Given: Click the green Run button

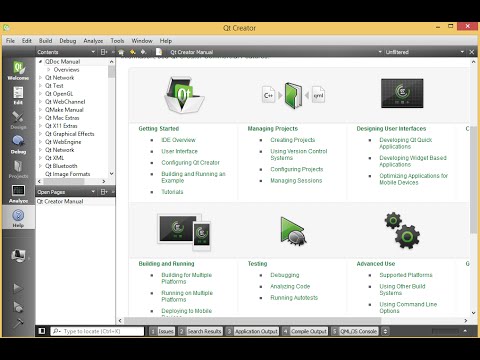Looking at the screenshot, I should (18, 288).
